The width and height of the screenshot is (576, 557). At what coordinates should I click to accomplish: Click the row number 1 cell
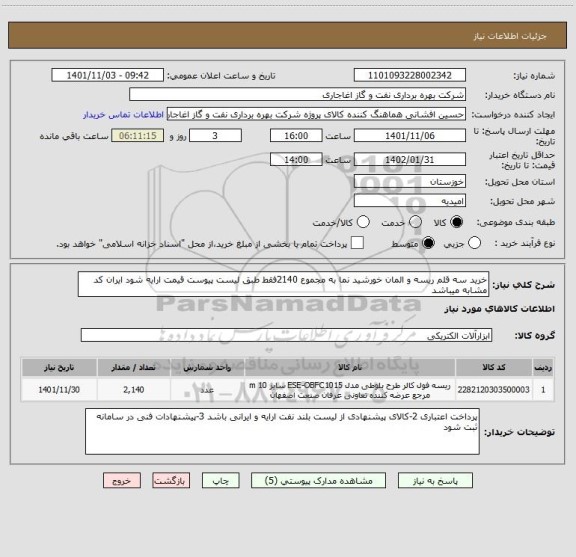pos(543,390)
